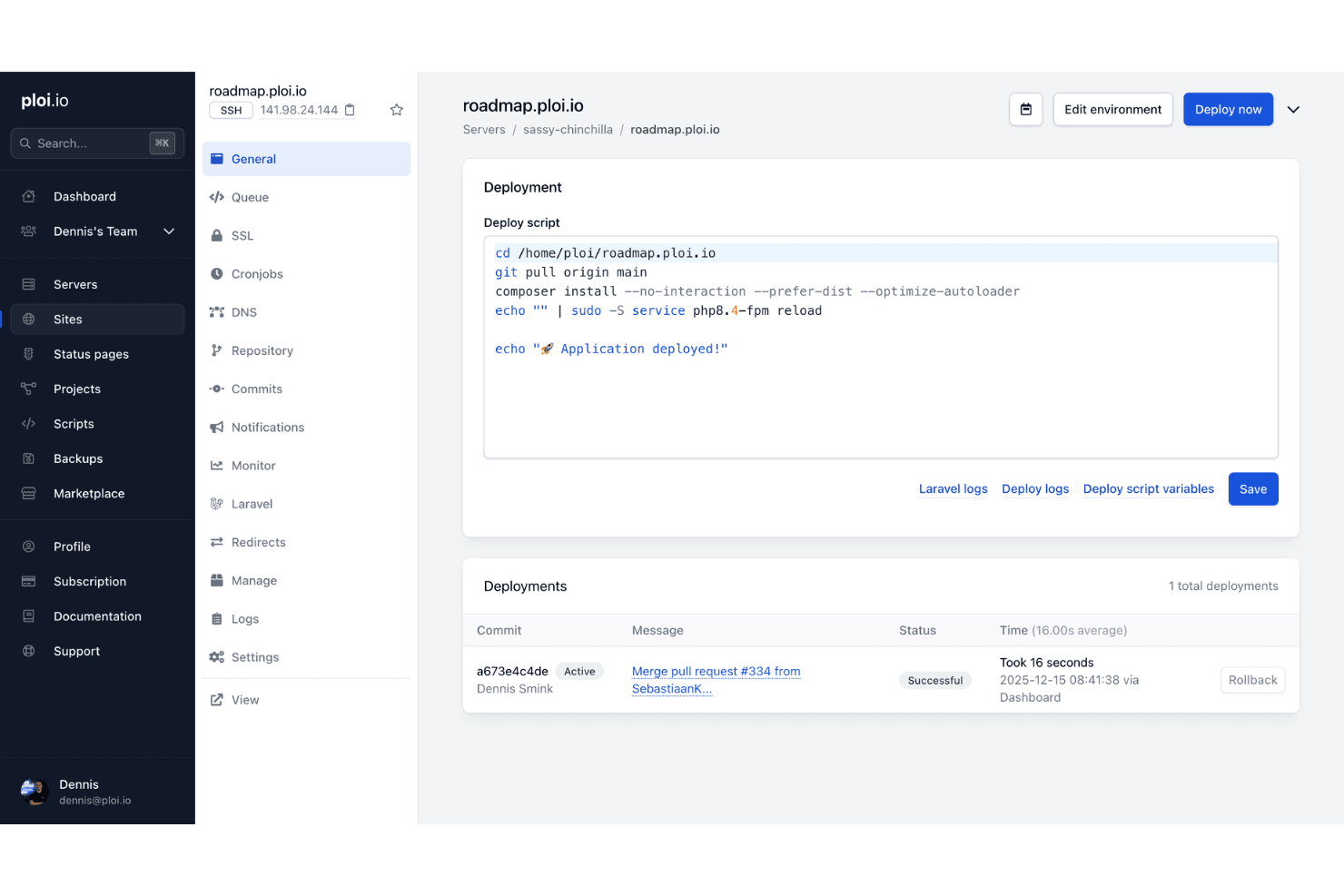The height and width of the screenshot is (896, 1344).
Task: Copy the server IP address with clipboard icon
Action: (x=350, y=110)
